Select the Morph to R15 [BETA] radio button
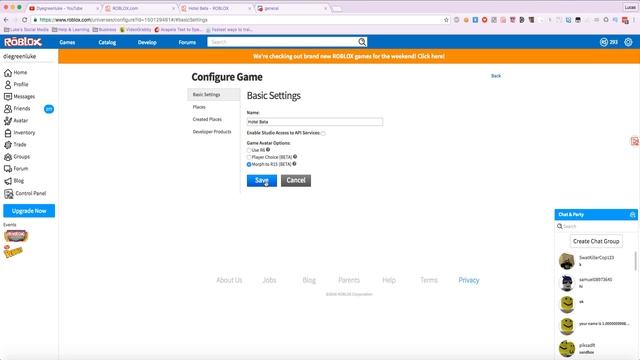 point(249,164)
